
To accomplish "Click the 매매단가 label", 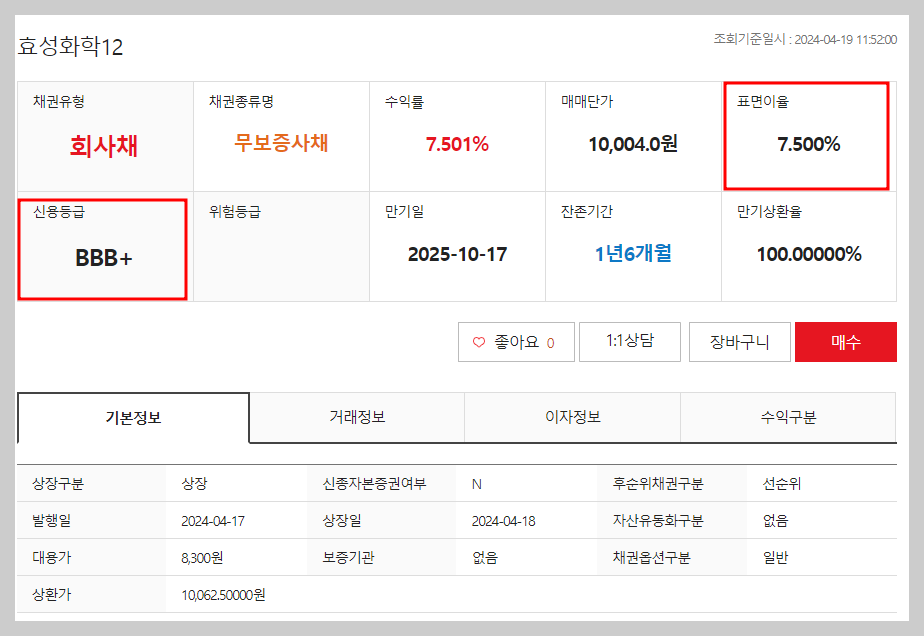I will pos(587,101).
